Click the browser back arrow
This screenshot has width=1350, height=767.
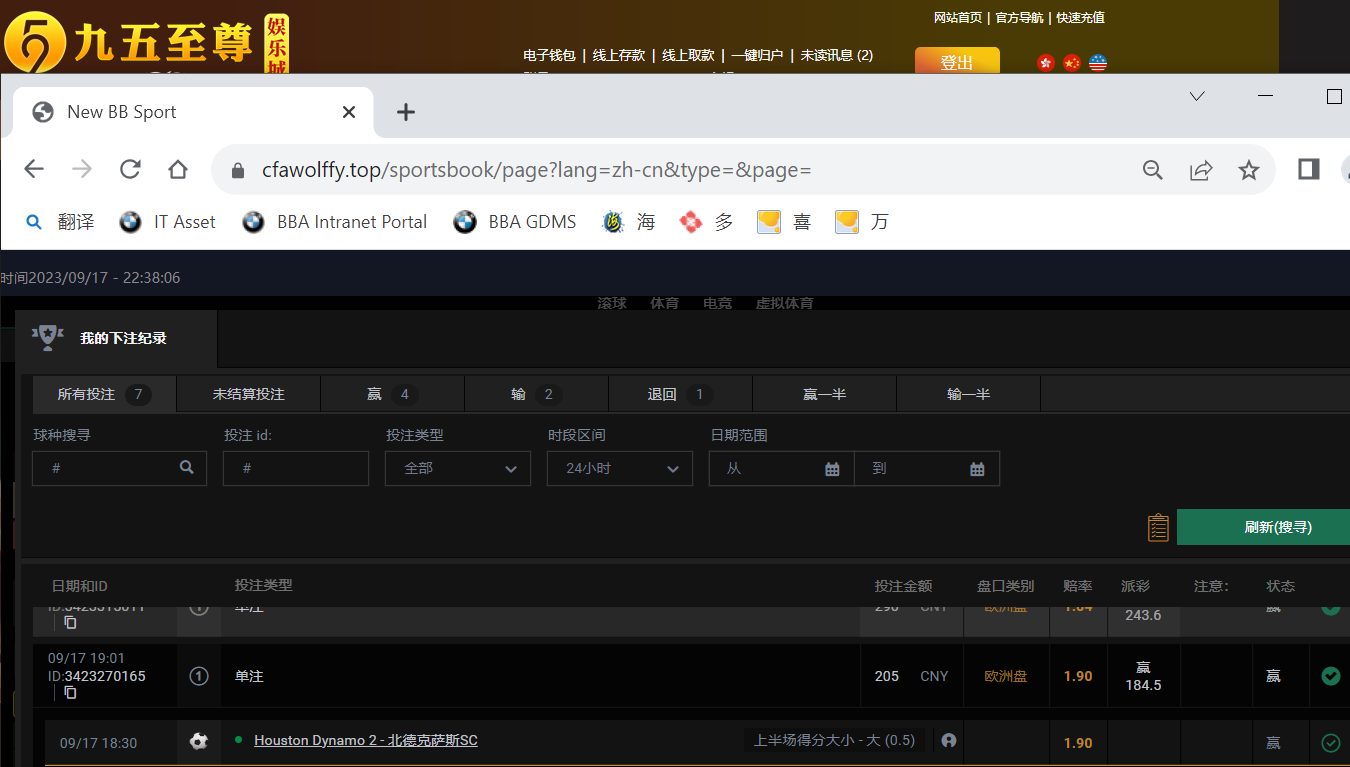34,170
